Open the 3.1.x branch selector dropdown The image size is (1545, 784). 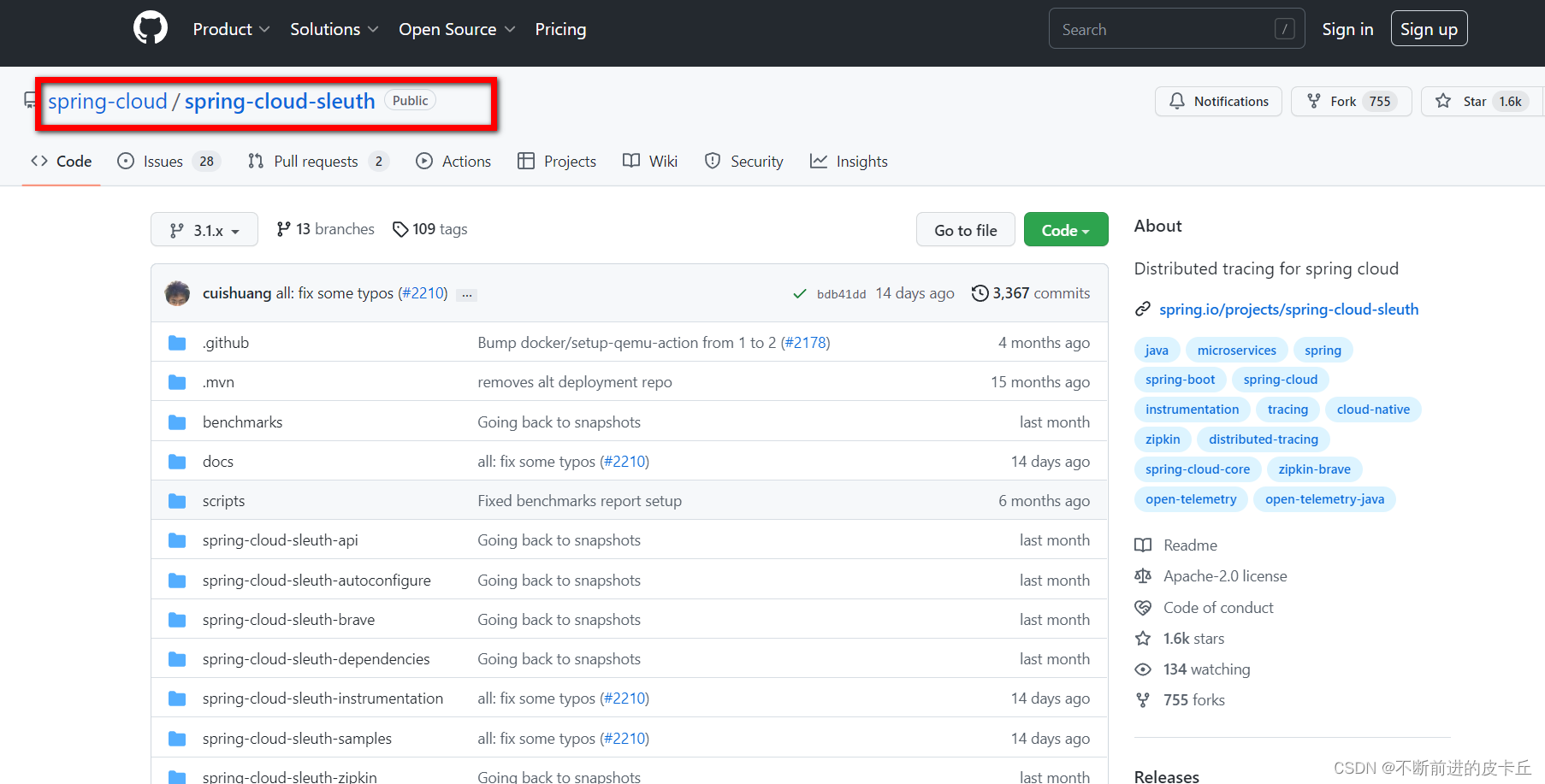204,229
